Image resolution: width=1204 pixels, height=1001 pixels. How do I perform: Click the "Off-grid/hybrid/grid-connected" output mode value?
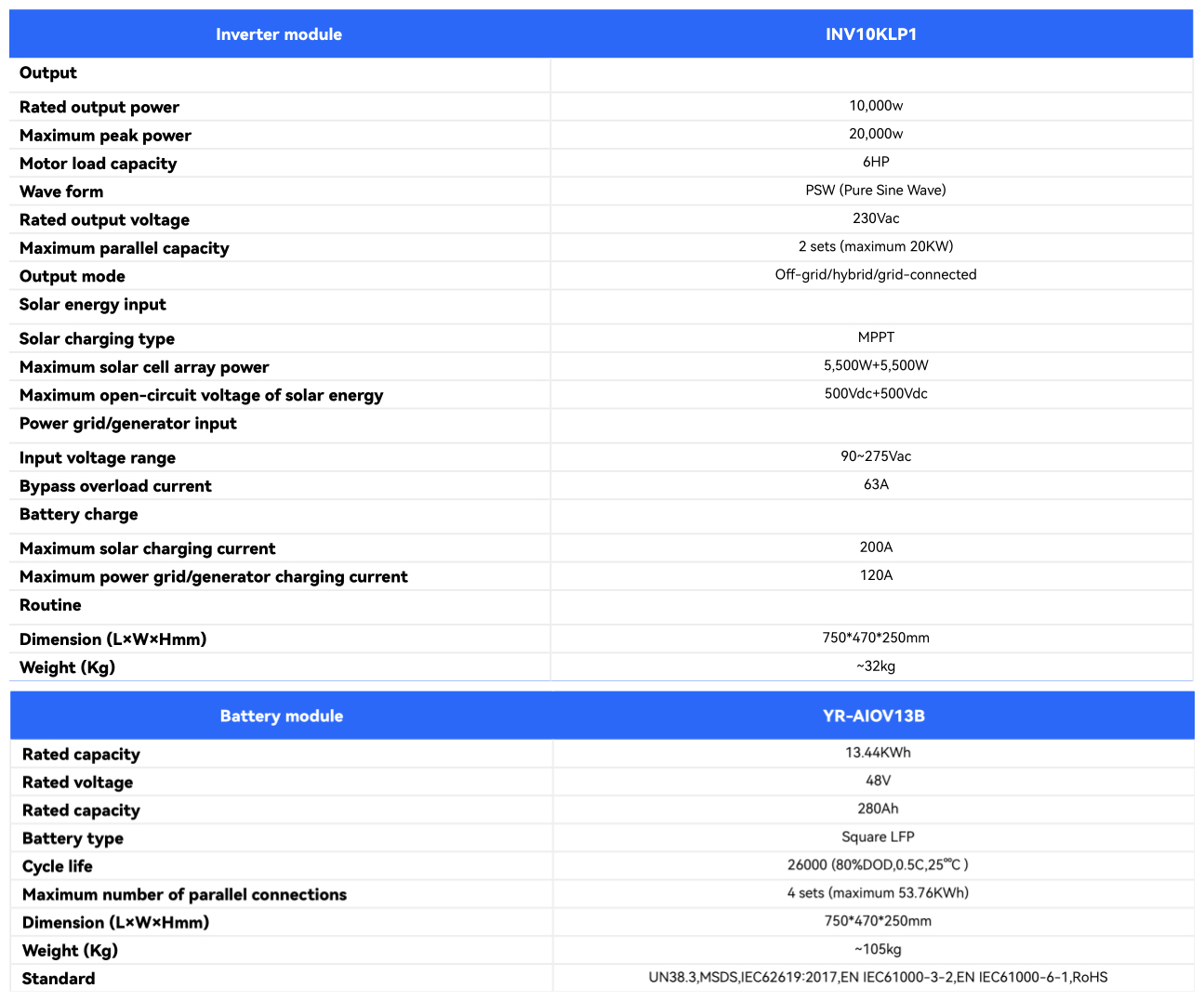coord(876,274)
